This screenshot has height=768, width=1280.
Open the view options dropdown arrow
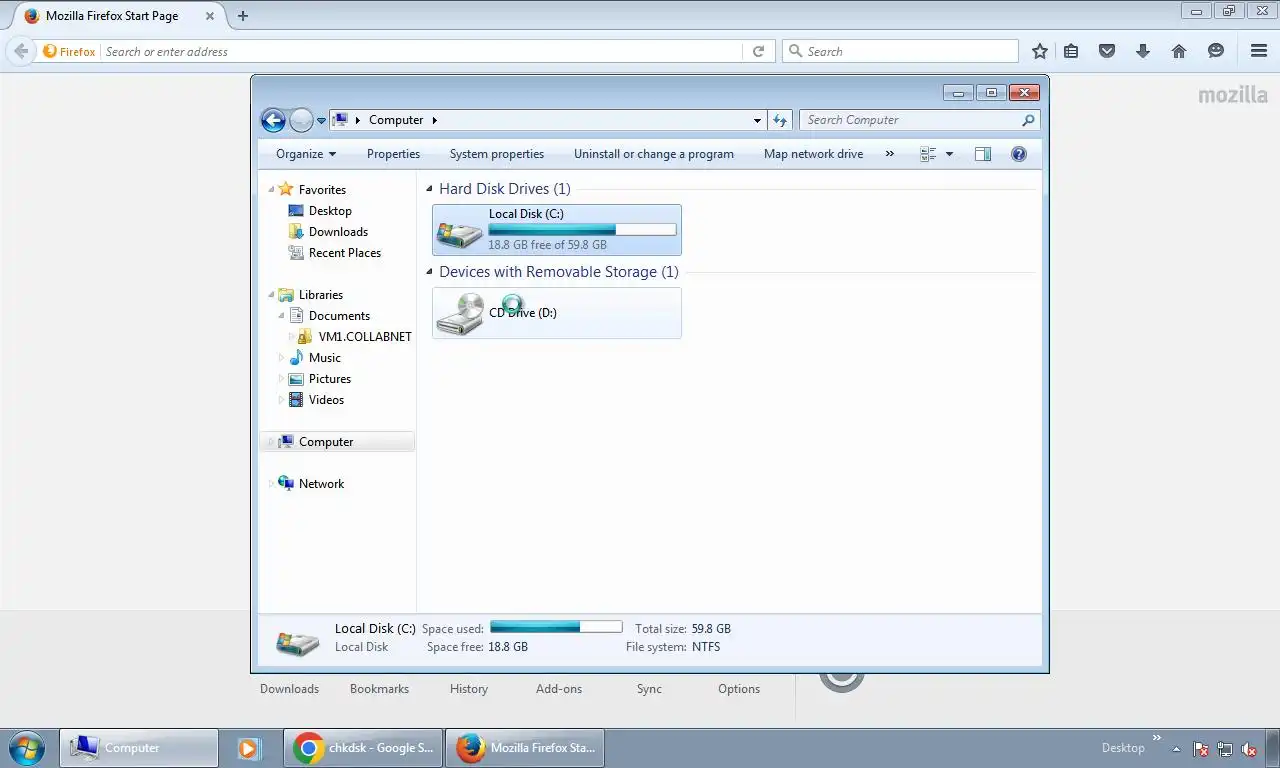949,154
